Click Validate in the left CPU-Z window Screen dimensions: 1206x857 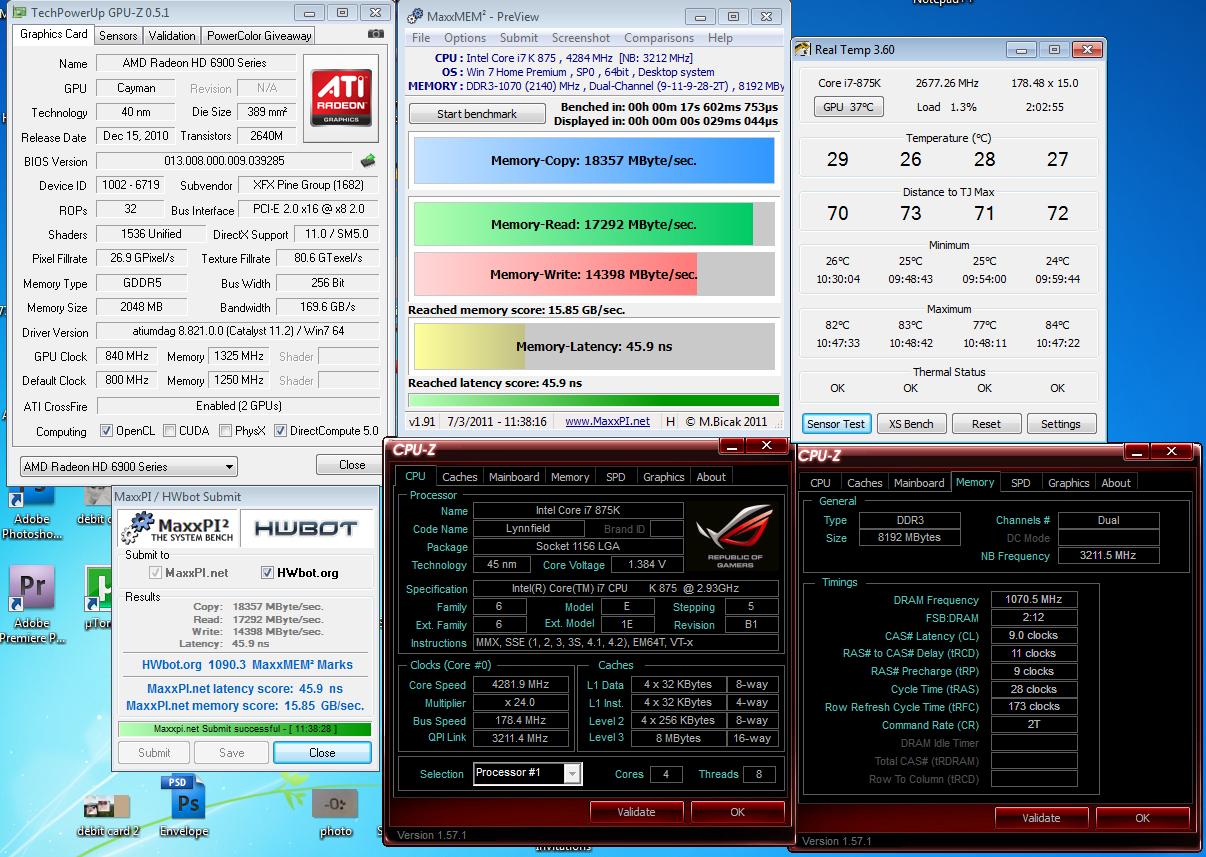click(x=637, y=812)
